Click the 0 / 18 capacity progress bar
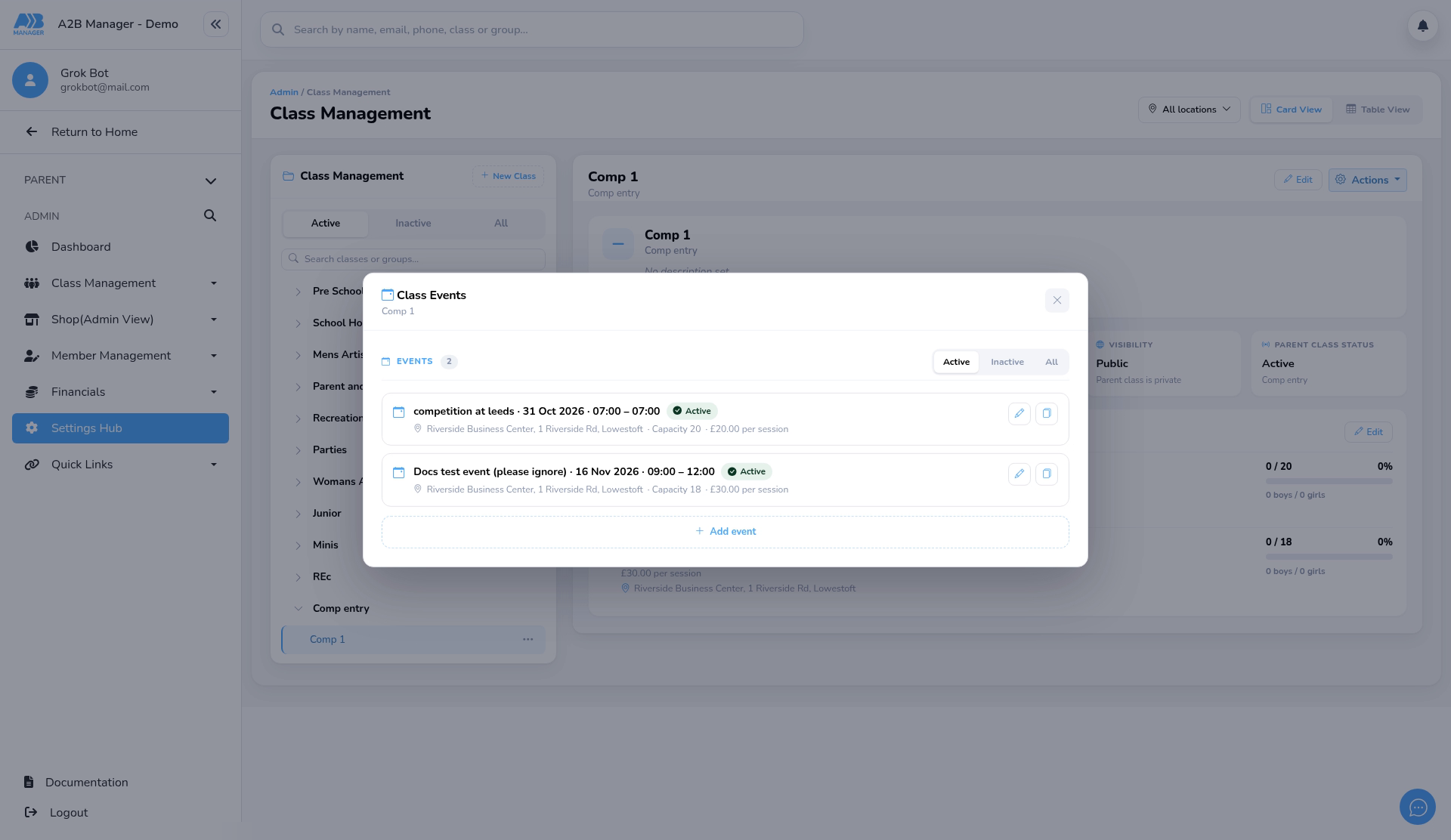The image size is (1451, 840). [1329, 557]
